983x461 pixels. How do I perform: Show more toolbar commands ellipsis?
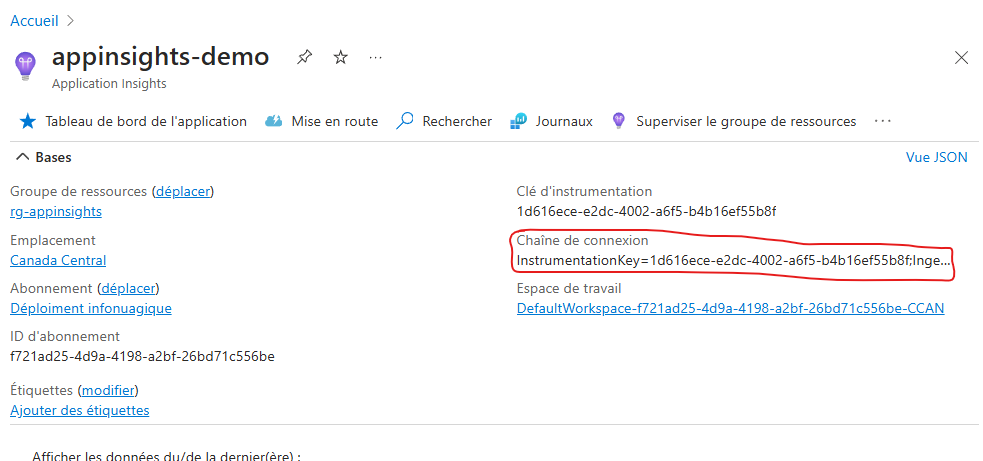click(x=882, y=121)
